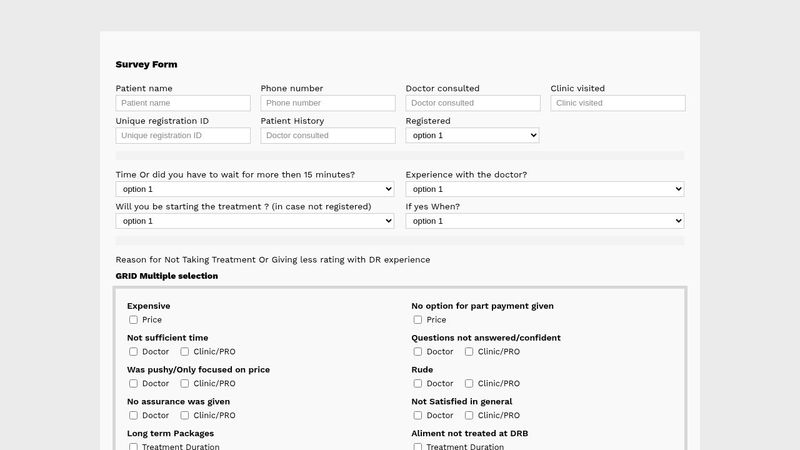
Task: Click into the Clinic visited field
Action: (x=618, y=103)
